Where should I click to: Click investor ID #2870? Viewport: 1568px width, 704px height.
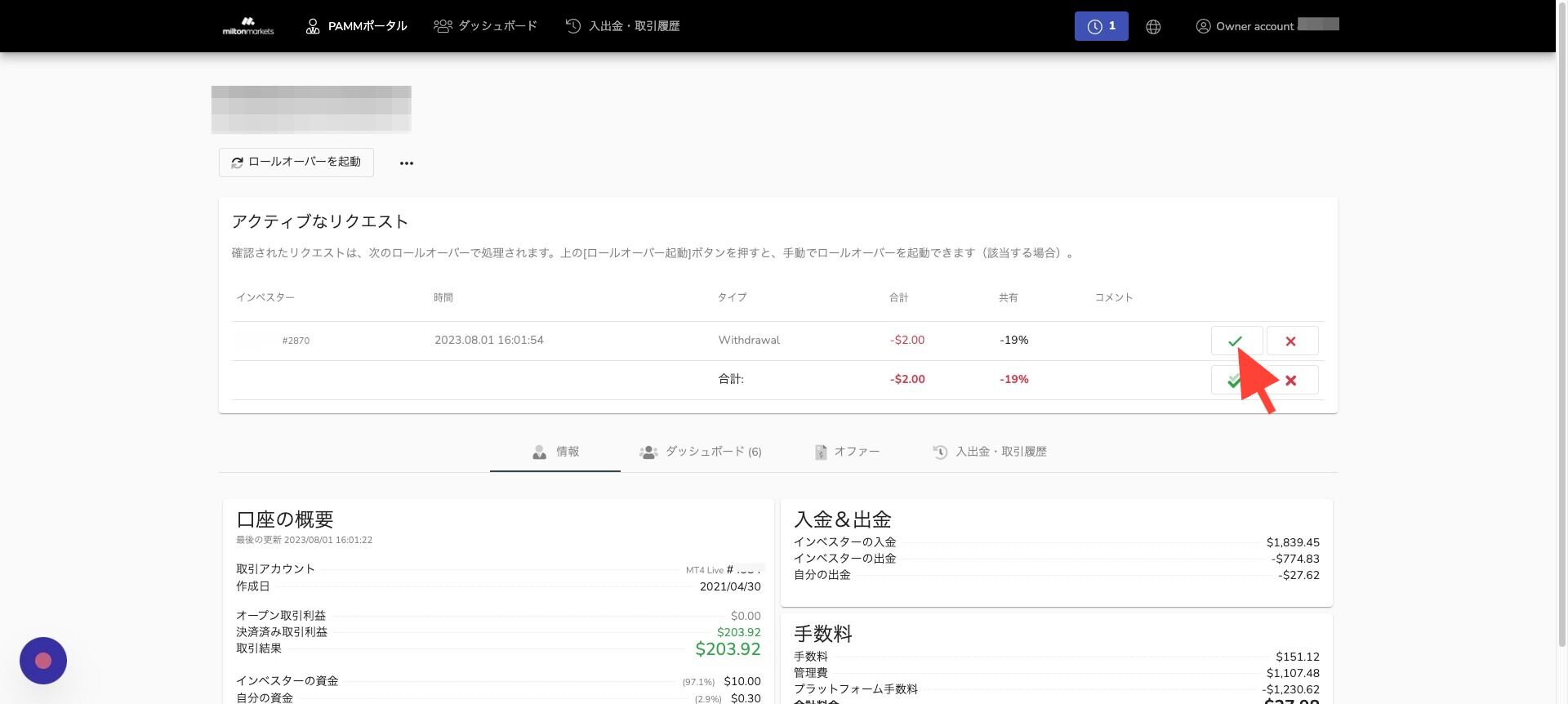tap(296, 341)
